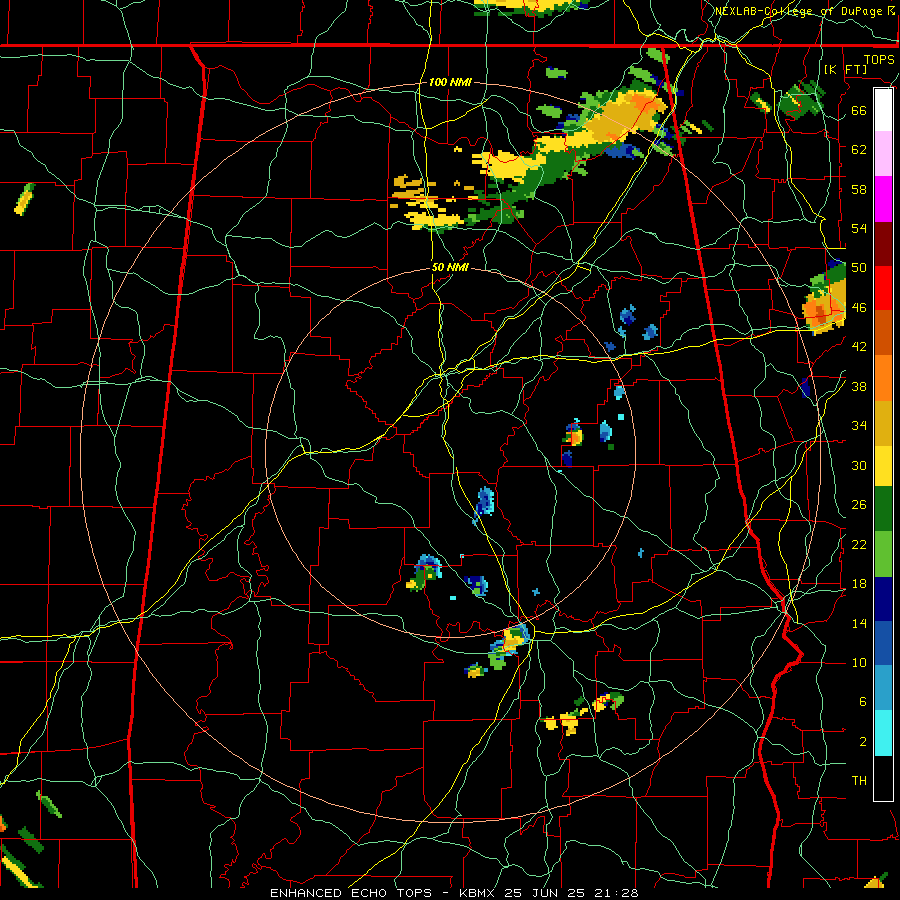Click the "100 NMI" range ring label
This screenshot has height=900, width=900.
pos(450,82)
